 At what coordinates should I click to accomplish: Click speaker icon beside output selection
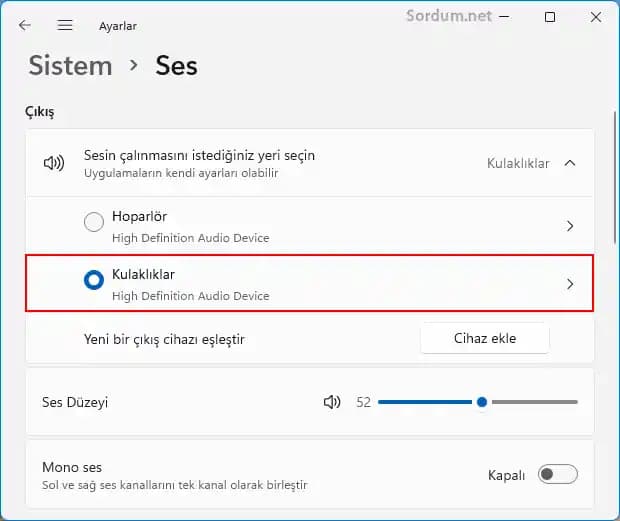[53, 163]
